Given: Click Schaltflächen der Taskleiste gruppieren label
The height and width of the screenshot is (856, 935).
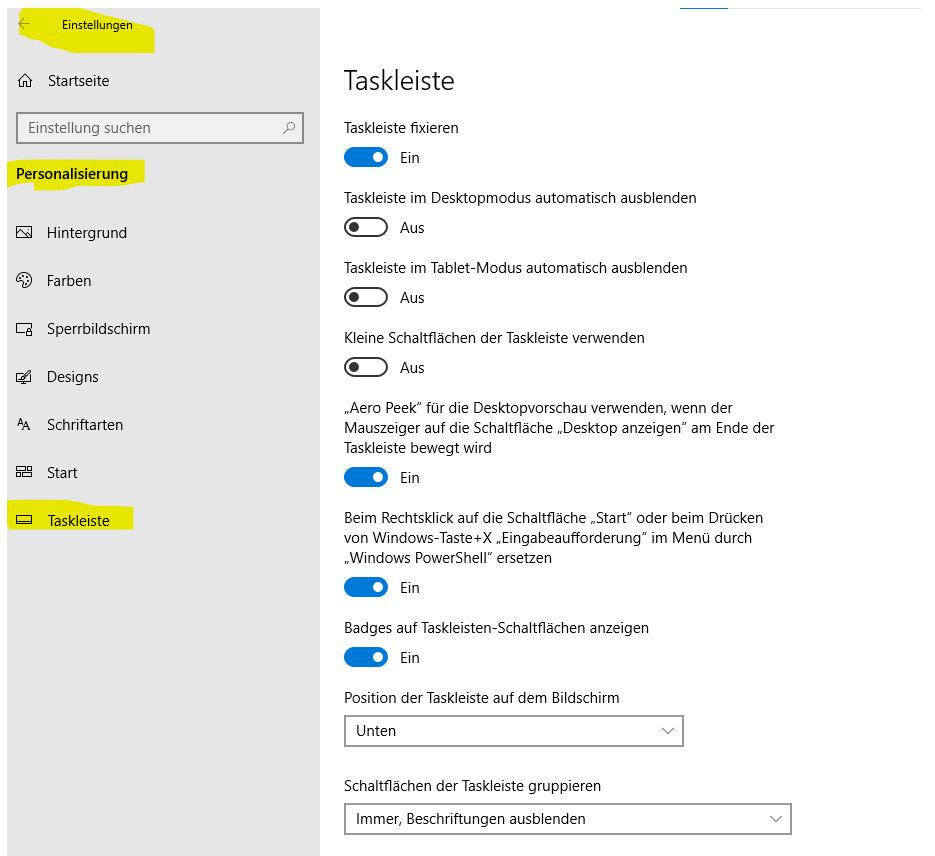Looking at the screenshot, I should tap(472, 786).
